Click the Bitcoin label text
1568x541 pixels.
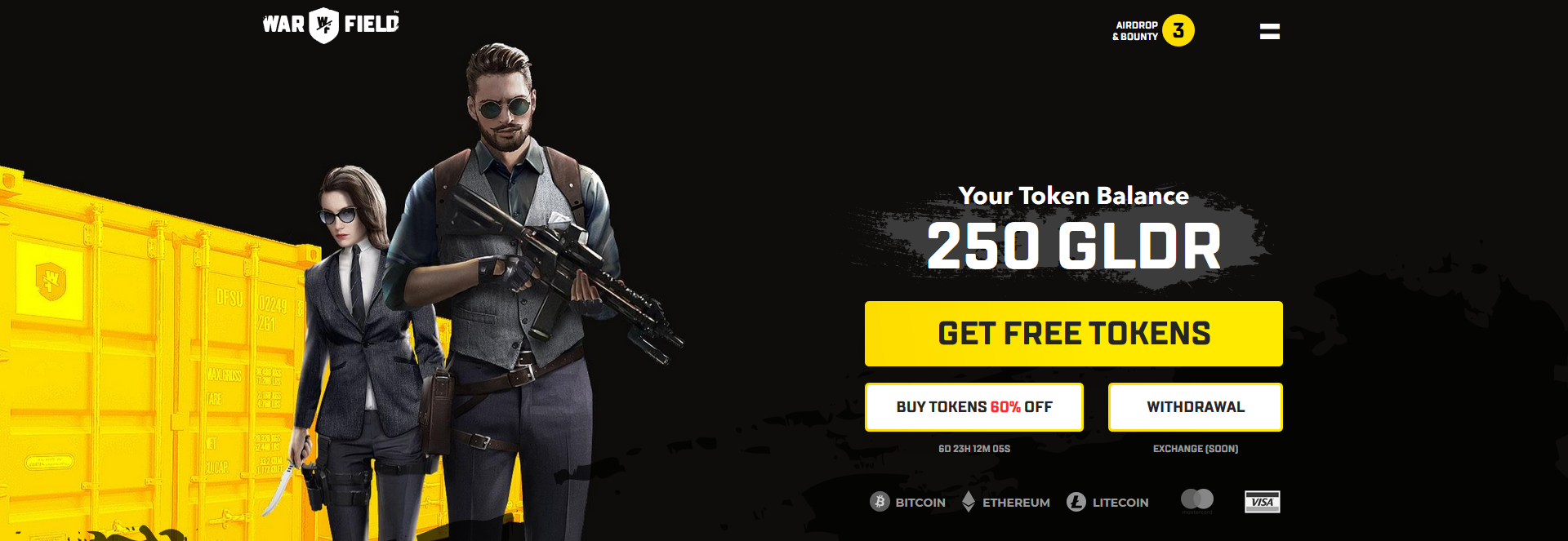(x=920, y=503)
